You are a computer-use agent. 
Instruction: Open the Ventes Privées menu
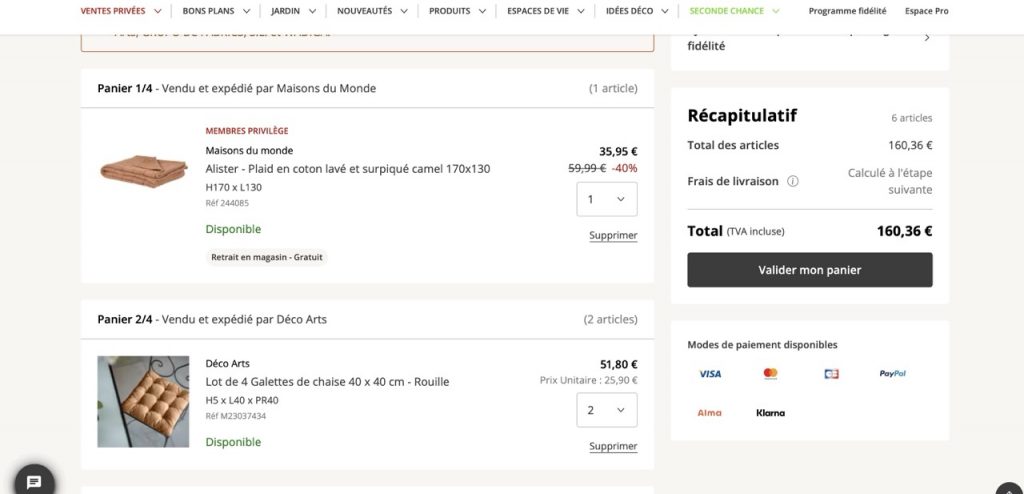[121, 11]
